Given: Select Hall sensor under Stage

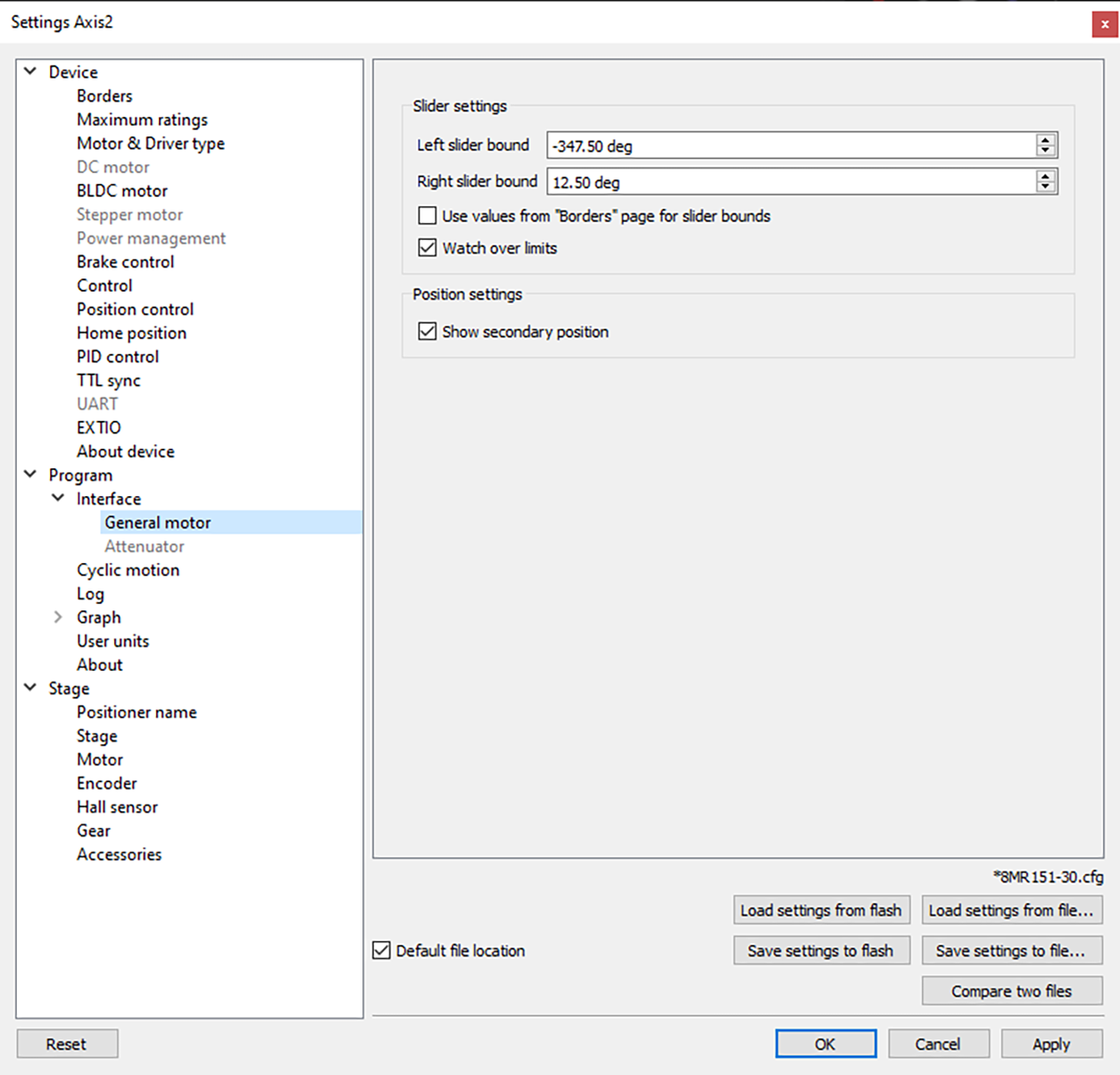Looking at the screenshot, I should 117,807.
